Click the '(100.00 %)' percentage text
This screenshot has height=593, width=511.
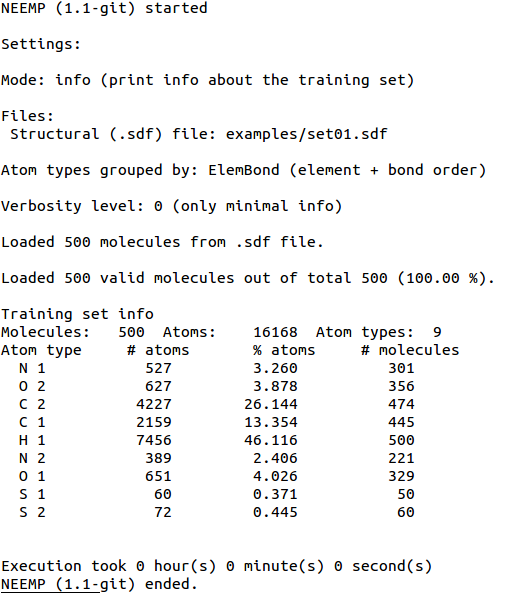[x=446, y=278]
